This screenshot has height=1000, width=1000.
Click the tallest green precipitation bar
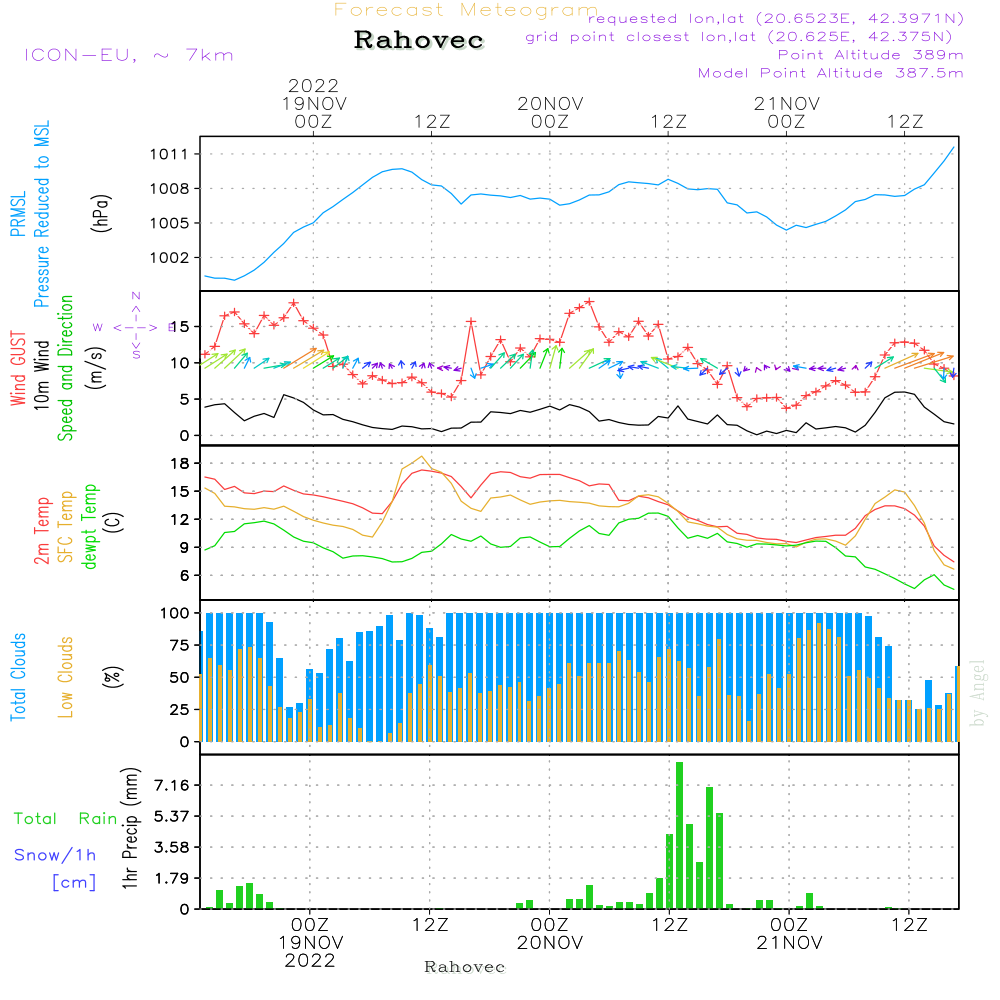(680, 835)
